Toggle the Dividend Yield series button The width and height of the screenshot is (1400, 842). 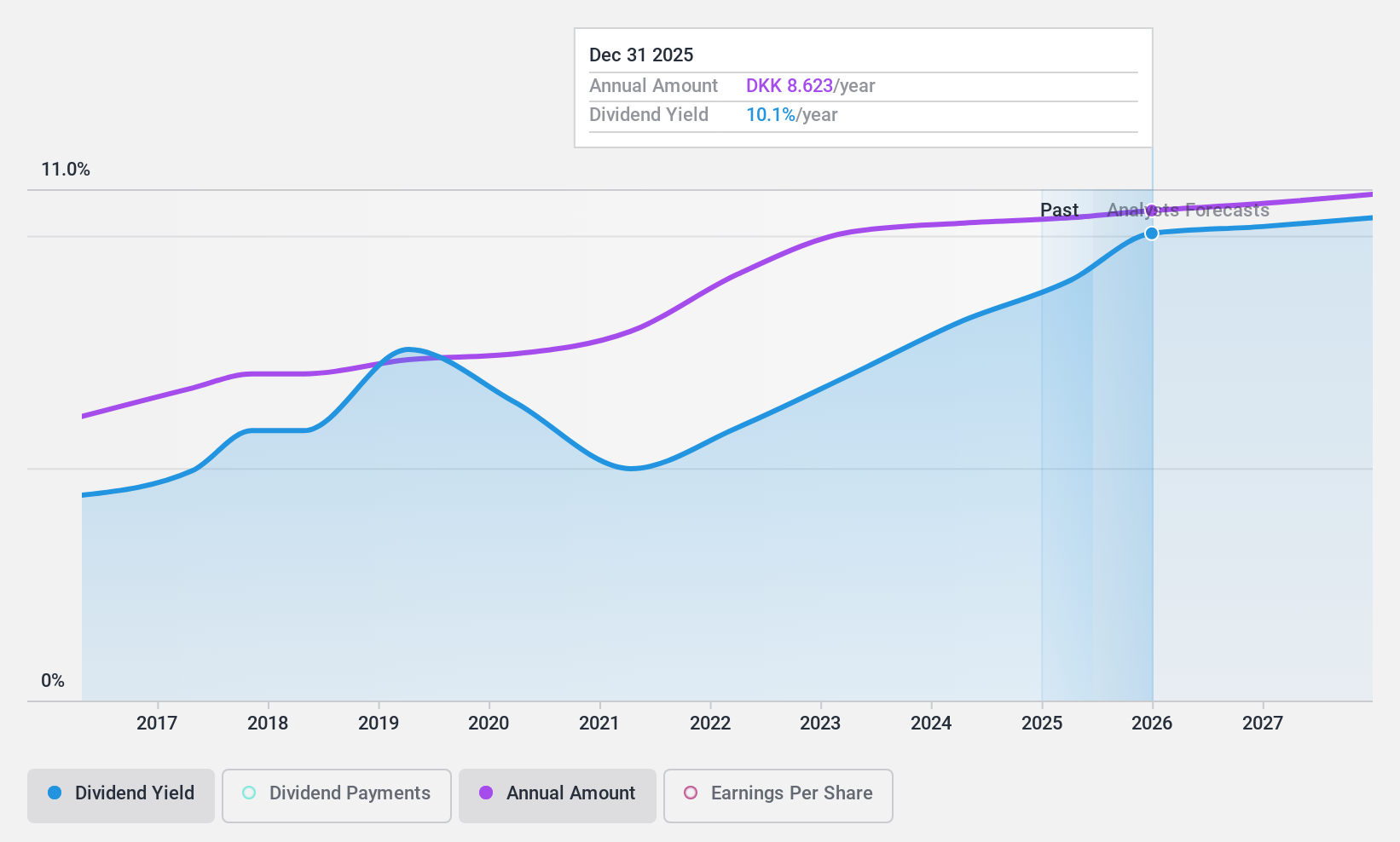click(121, 796)
